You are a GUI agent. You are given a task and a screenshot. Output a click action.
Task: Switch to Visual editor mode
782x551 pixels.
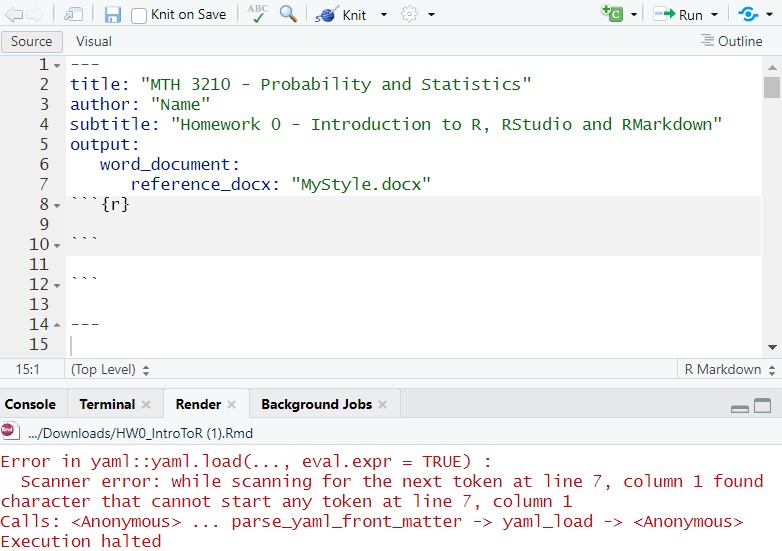pyautogui.click(x=94, y=41)
